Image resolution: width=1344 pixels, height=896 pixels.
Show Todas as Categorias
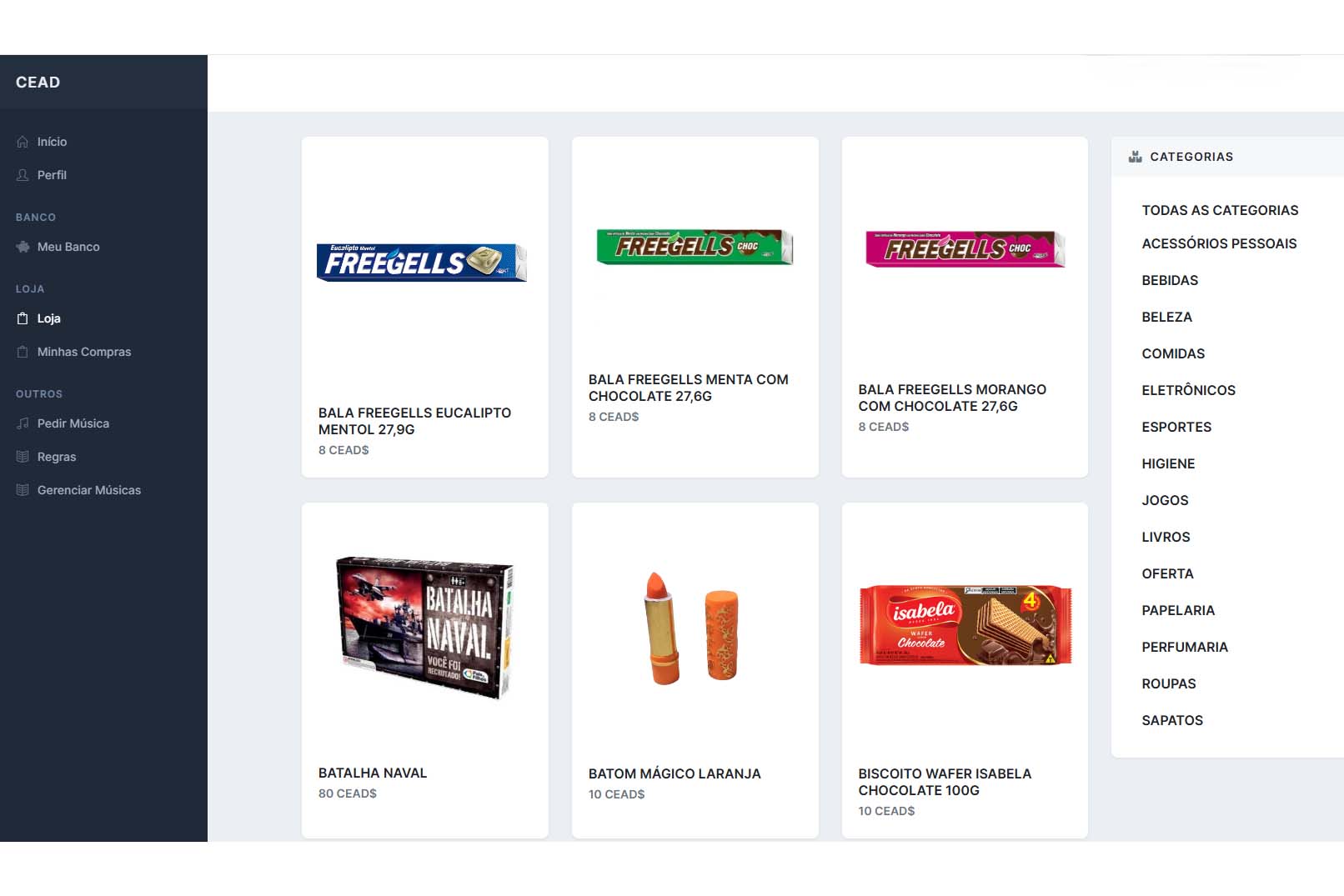point(1220,211)
